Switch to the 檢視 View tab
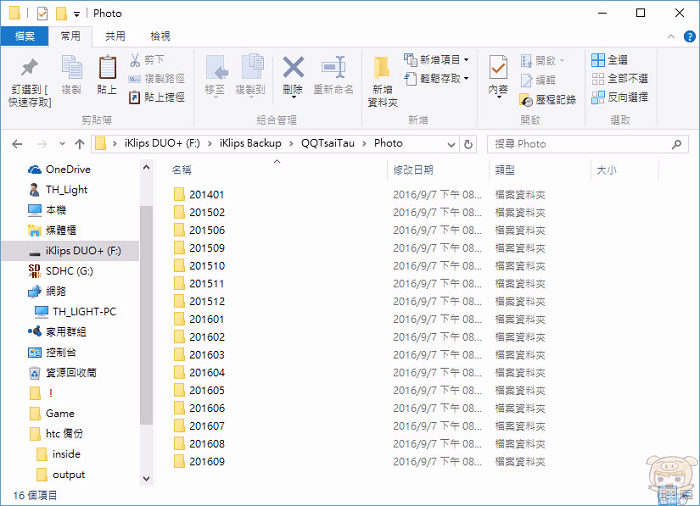 pos(160,36)
